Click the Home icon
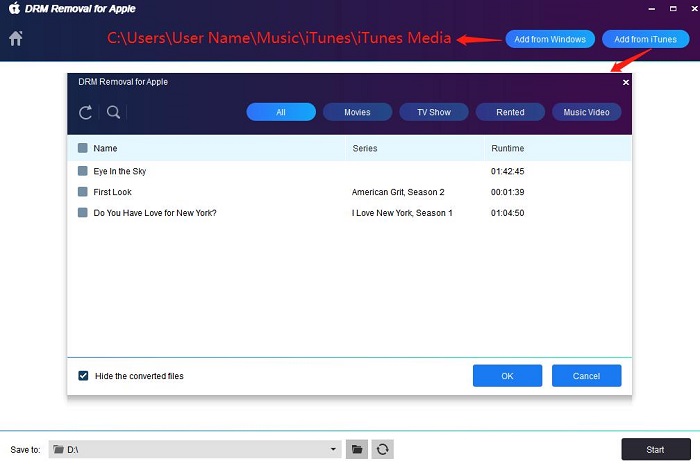700x468 pixels. click(x=15, y=39)
